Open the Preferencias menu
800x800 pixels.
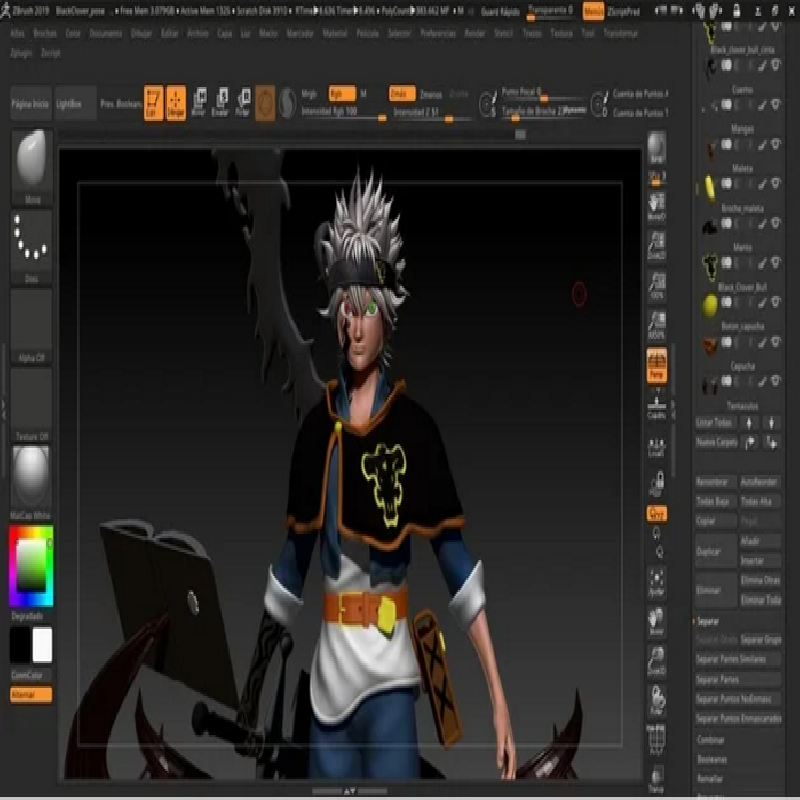pyautogui.click(x=438, y=33)
